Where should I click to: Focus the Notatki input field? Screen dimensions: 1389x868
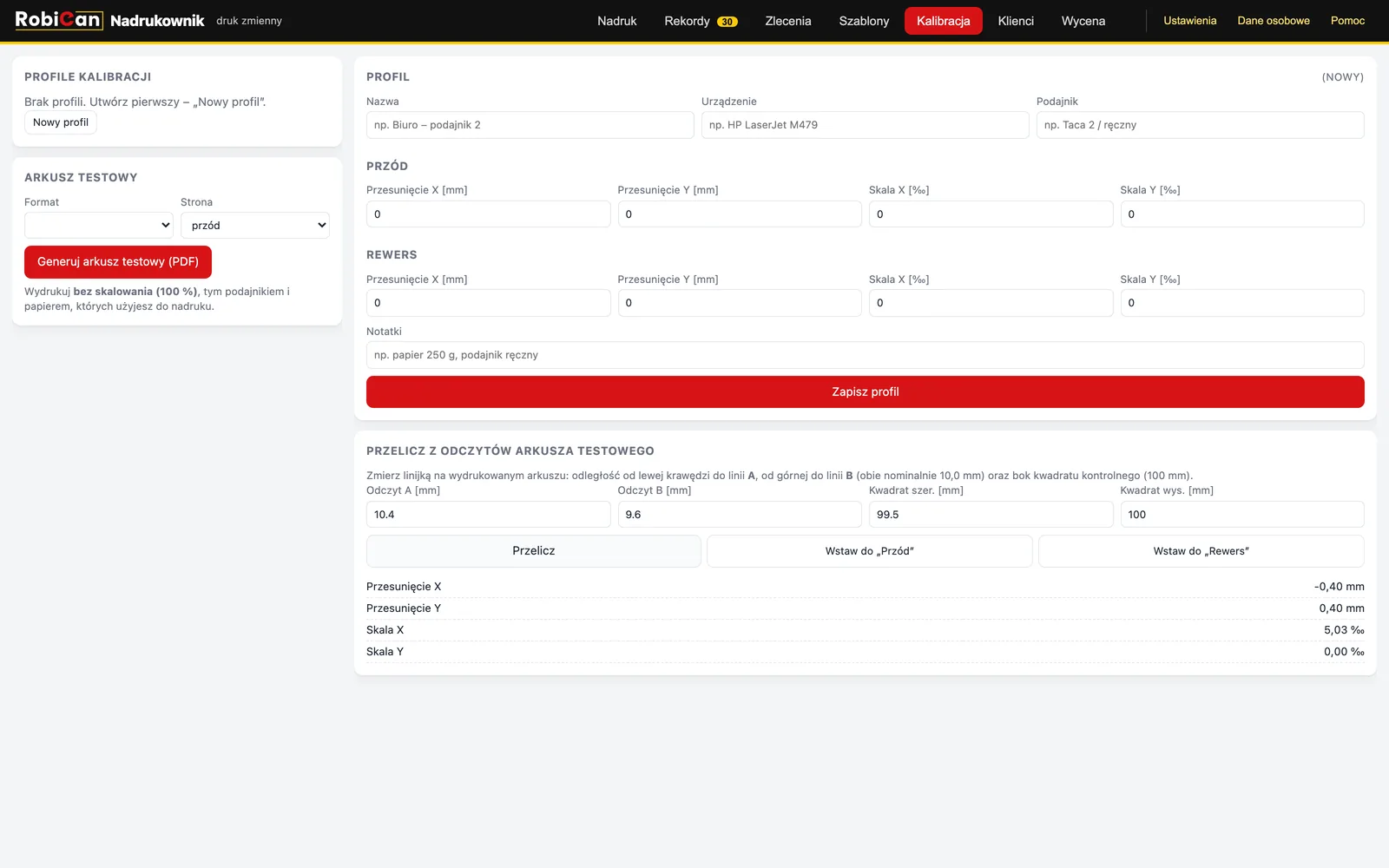[x=866, y=355]
